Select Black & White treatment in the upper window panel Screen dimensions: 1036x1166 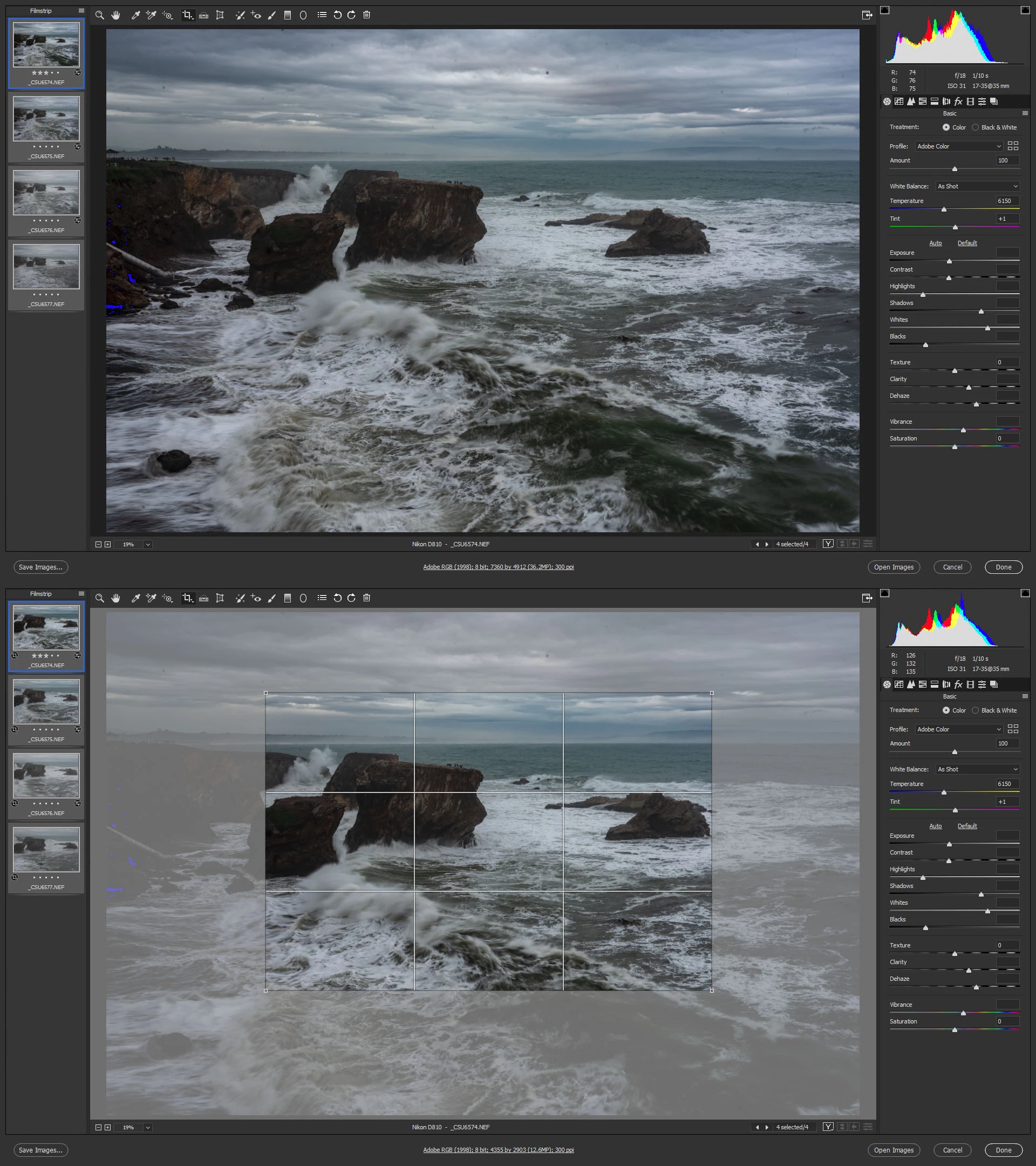click(975, 127)
